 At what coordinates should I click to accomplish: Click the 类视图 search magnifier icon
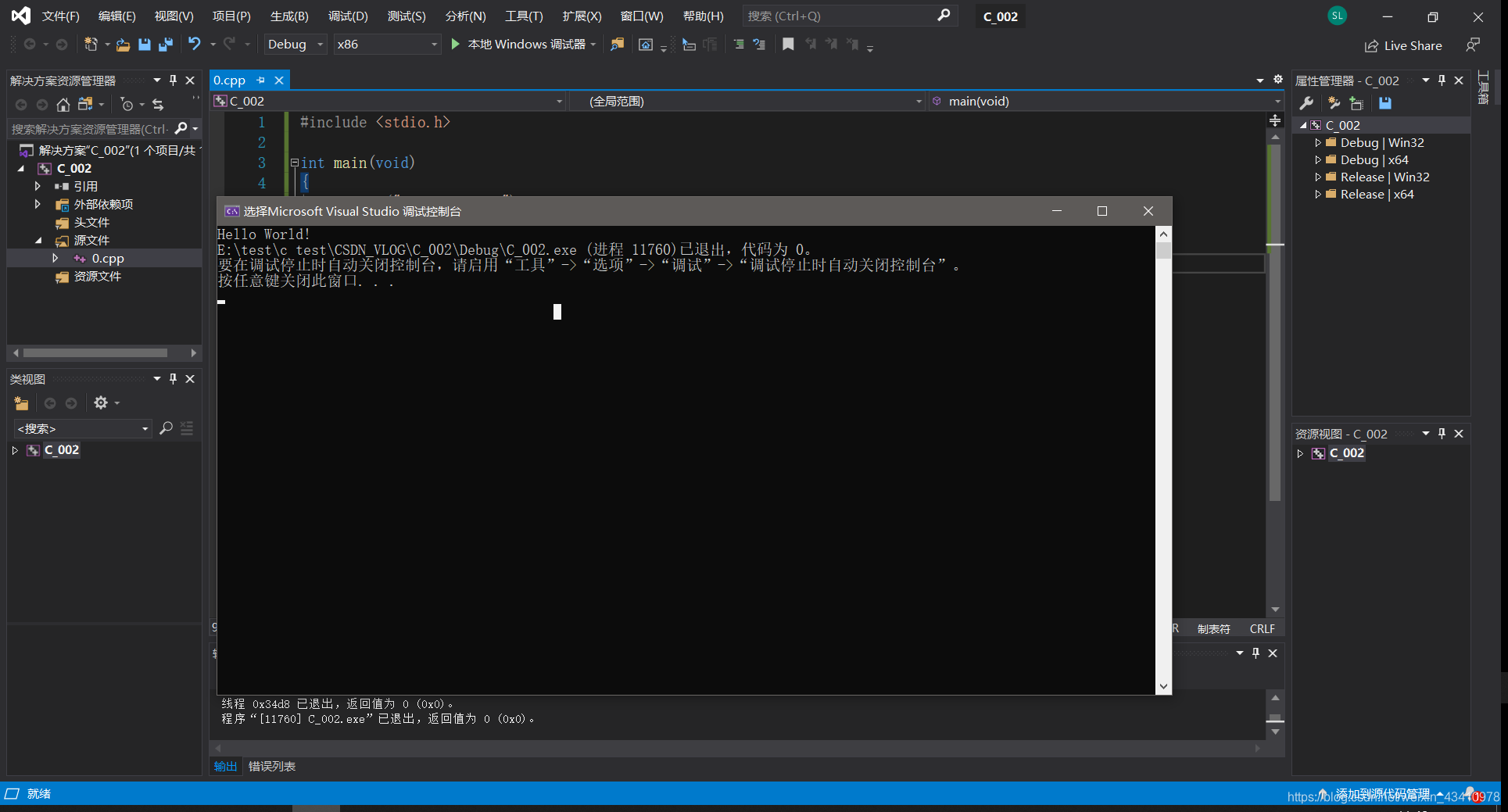pos(166,428)
